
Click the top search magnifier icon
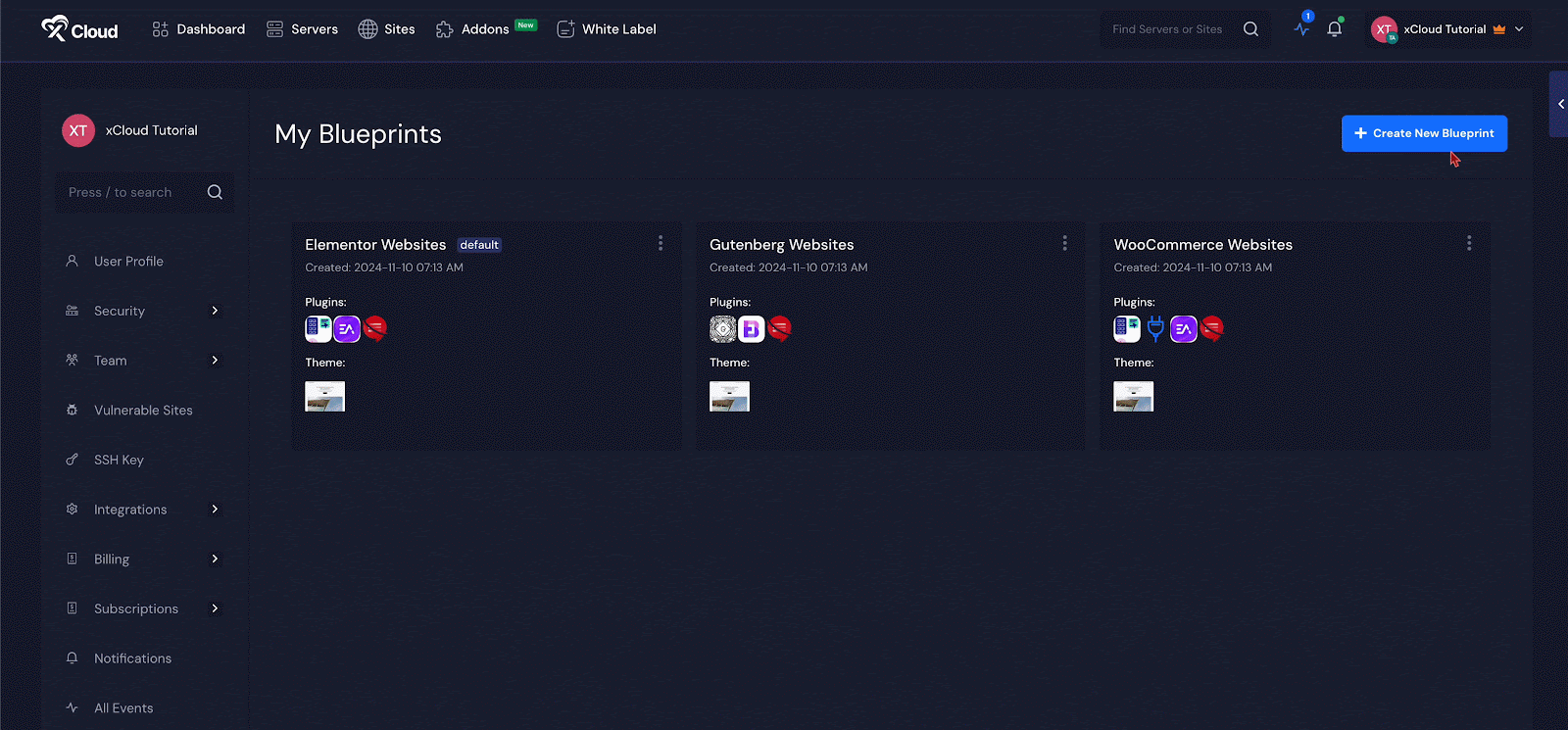coord(1250,29)
